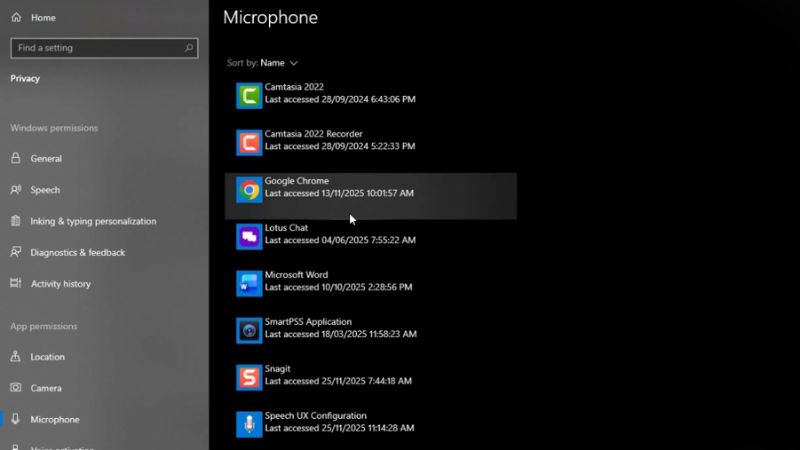Viewport: 800px width, 450px height.
Task: Click the SmartPSS Application name
Action: pyautogui.click(x=308, y=321)
